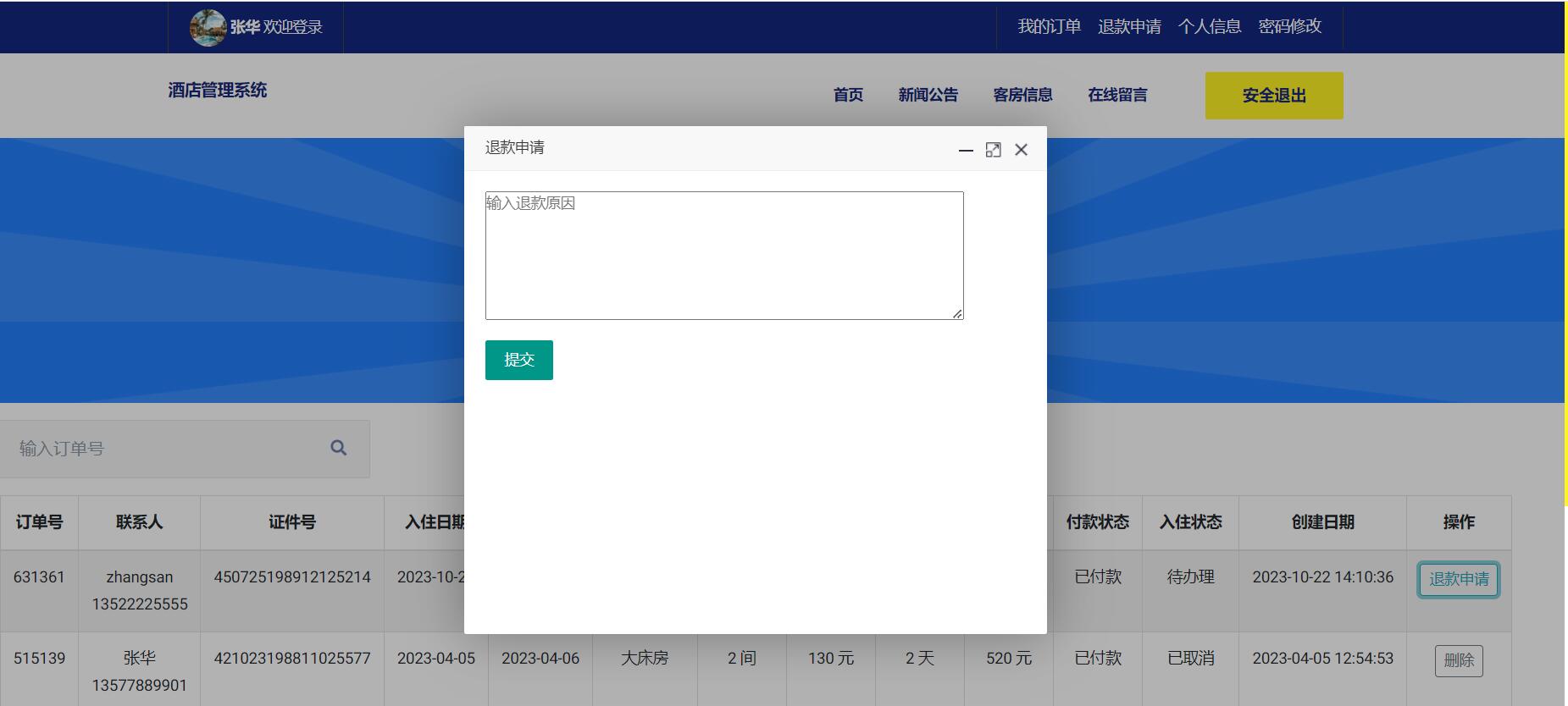Minimize the 退款申请 dialog
Screen dimensions: 1568x706
click(x=966, y=150)
